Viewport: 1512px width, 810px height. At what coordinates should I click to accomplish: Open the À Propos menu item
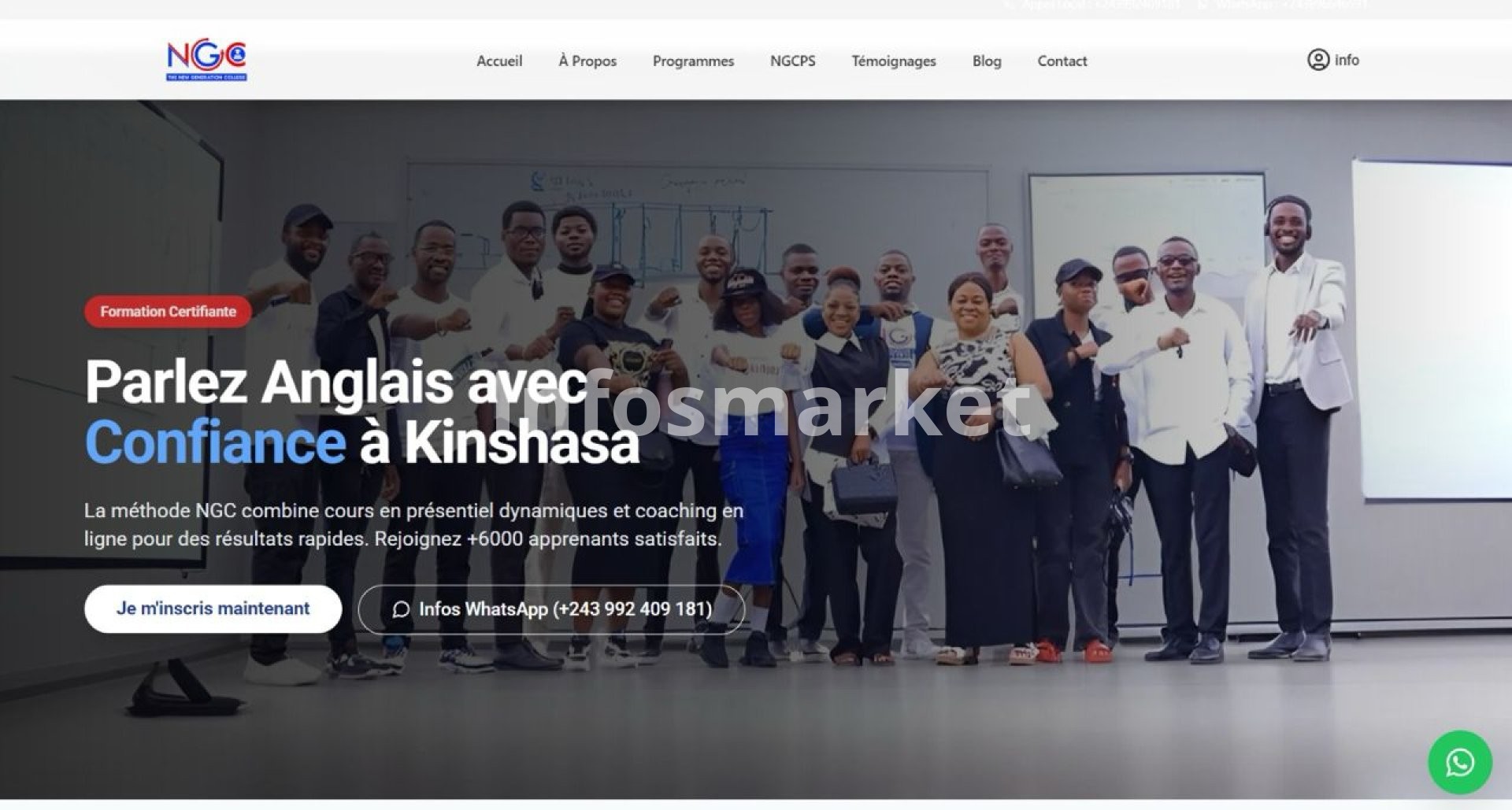coord(587,61)
